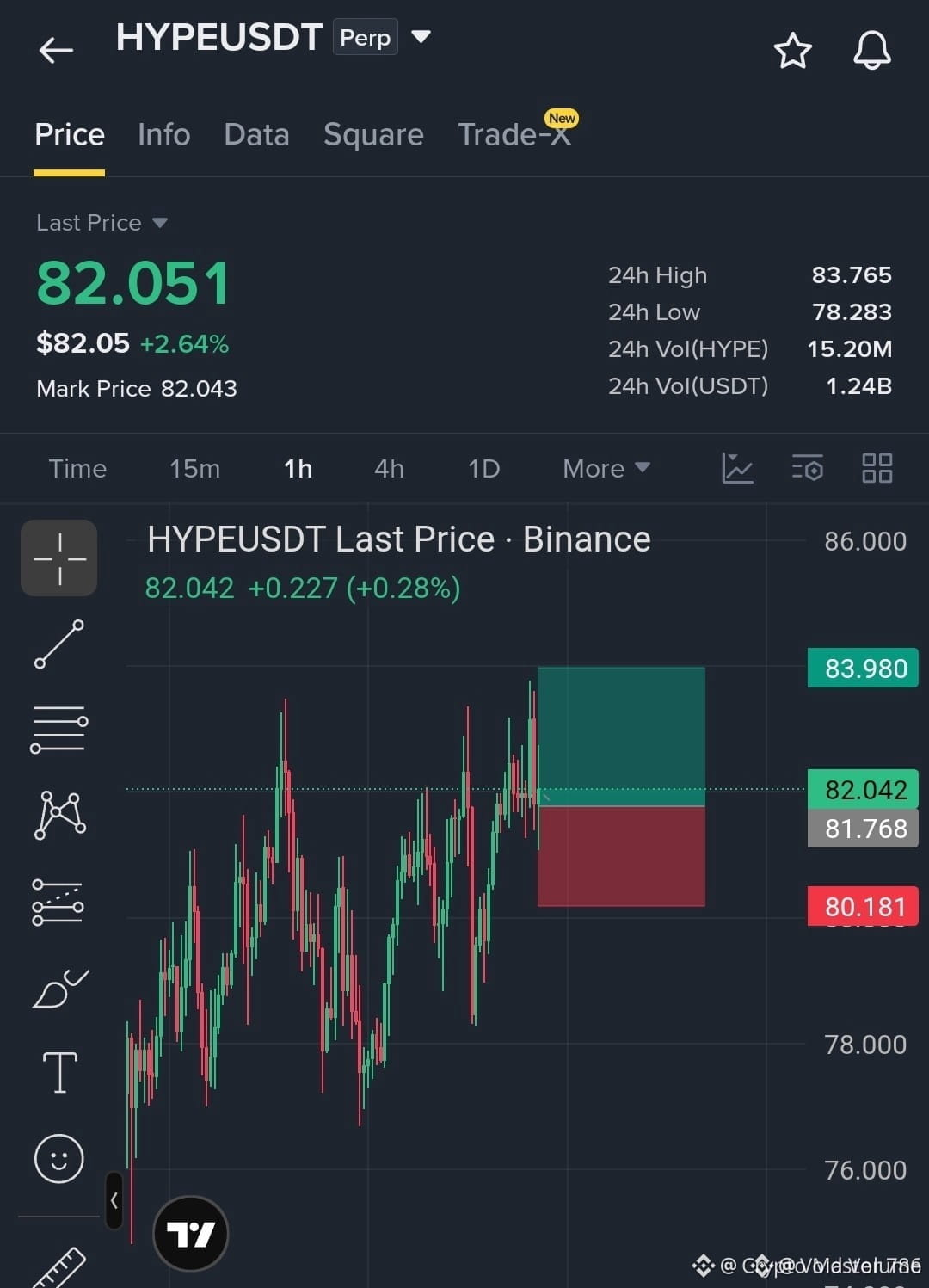Go back using the arrow icon

[x=56, y=50]
